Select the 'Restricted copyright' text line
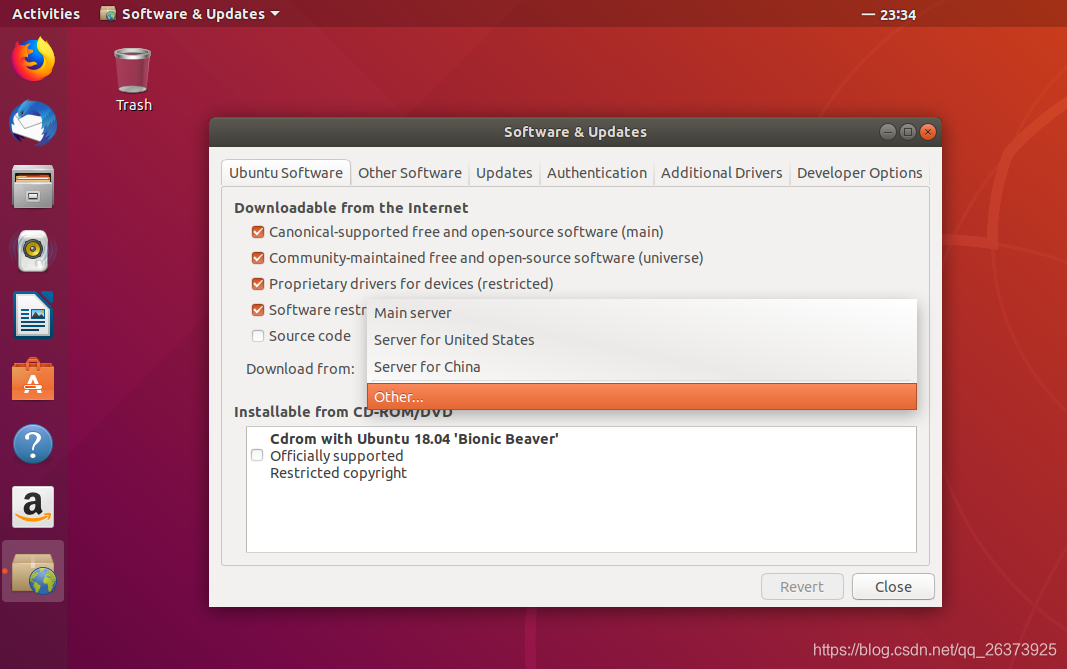1067x669 pixels. (338, 473)
